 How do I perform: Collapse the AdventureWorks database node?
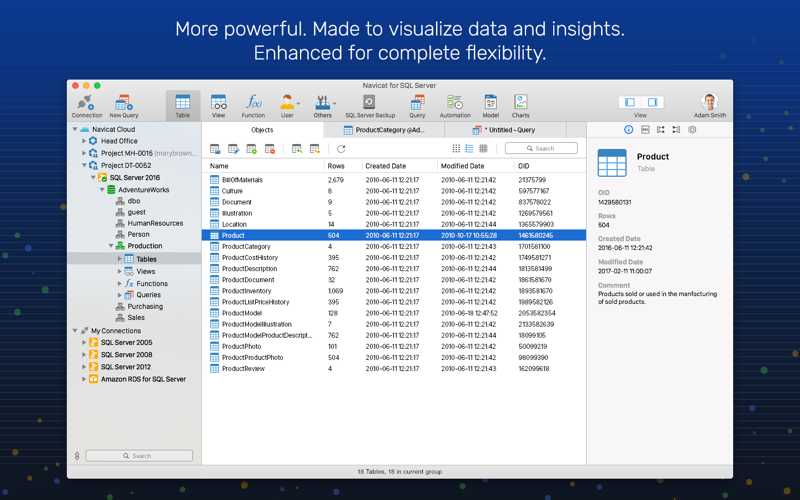102,190
